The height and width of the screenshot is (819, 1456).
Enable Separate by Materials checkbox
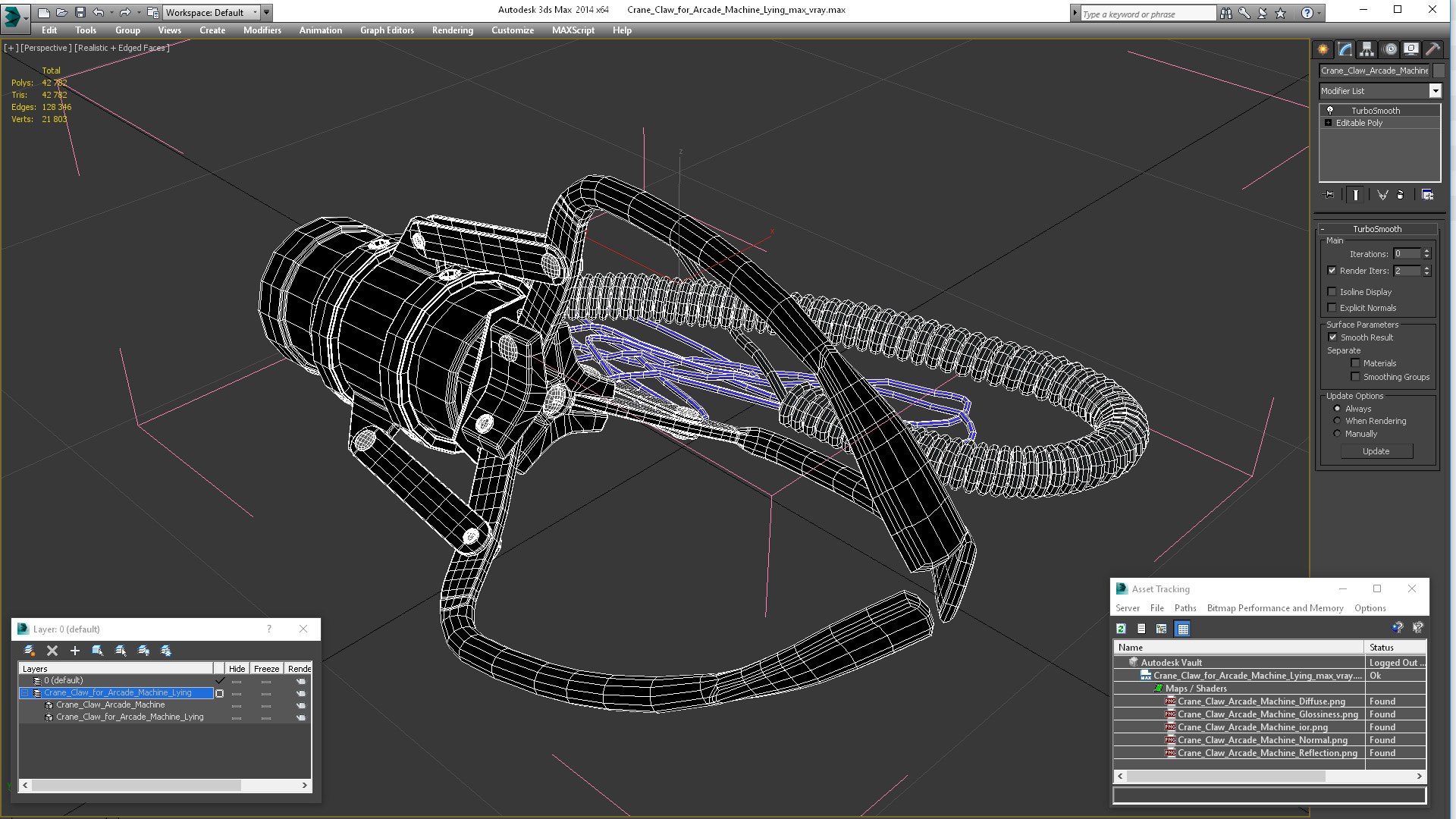(x=1355, y=363)
